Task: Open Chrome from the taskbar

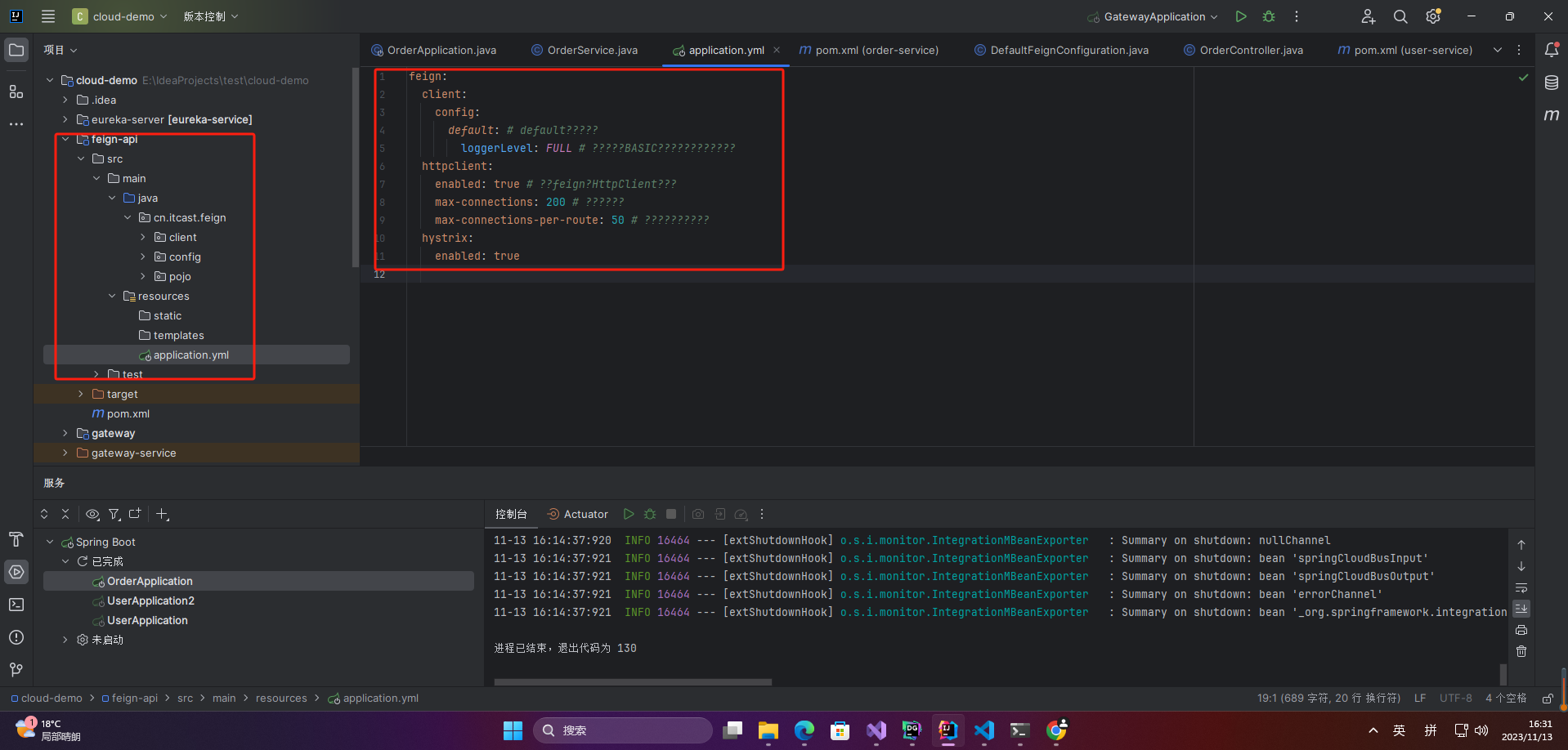Action: click(1056, 730)
